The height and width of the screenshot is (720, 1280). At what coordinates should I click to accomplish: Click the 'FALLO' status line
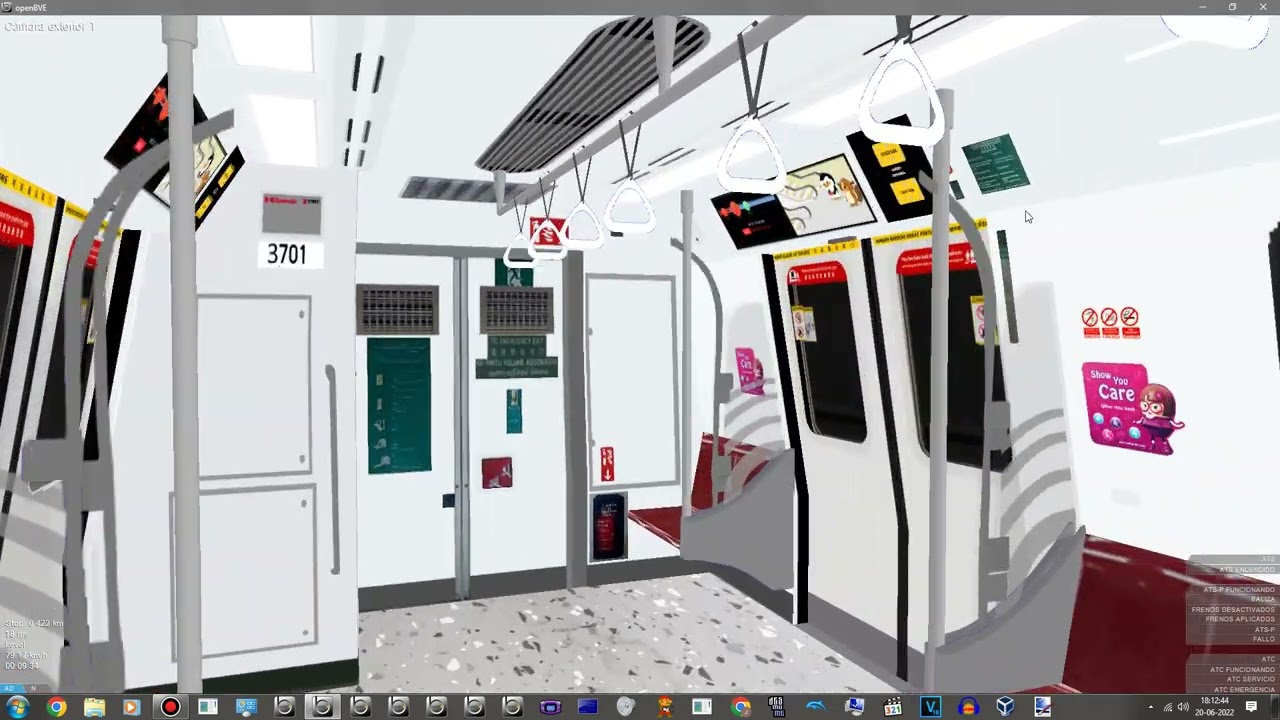click(1264, 639)
